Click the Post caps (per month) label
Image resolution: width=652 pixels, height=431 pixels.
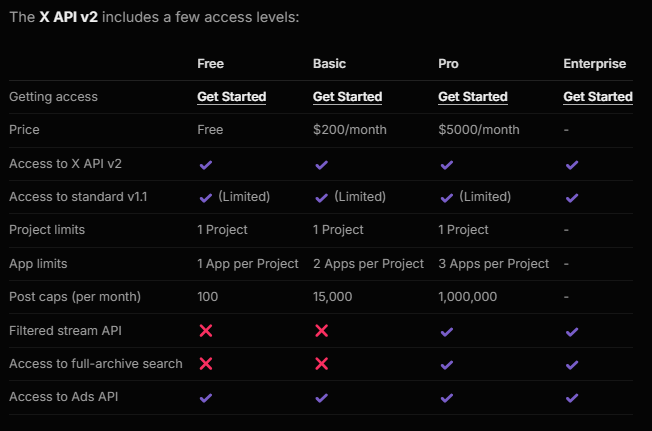pyautogui.click(x=75, y=297)
